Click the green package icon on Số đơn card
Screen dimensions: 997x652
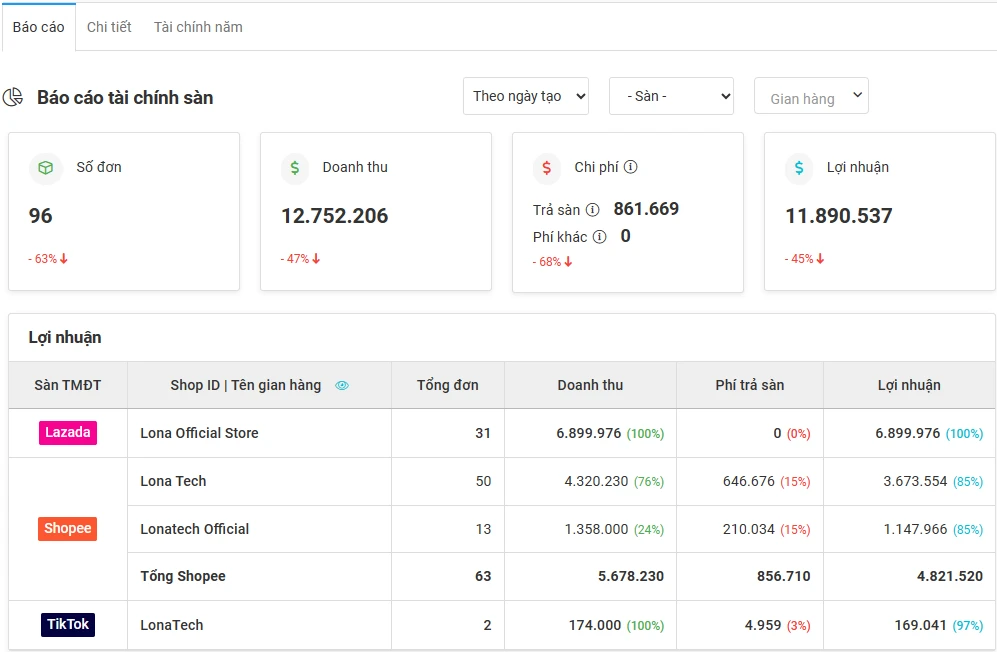click(44, 168)
